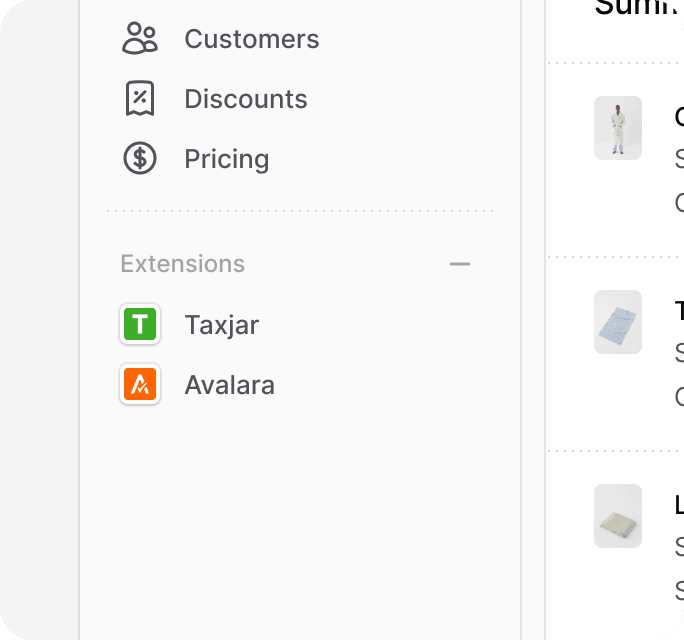The width and height of the screenshot is (684, 640).
Task: Click the orange Avalara logo icon
Action: pos(140,384)
